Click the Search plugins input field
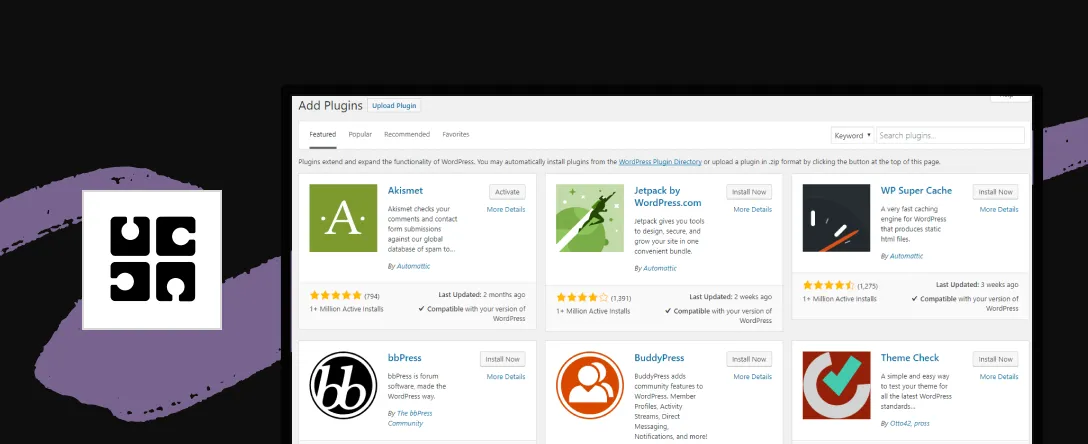The width and height of the screenshot is (1088, 444). tap(950, 135)
